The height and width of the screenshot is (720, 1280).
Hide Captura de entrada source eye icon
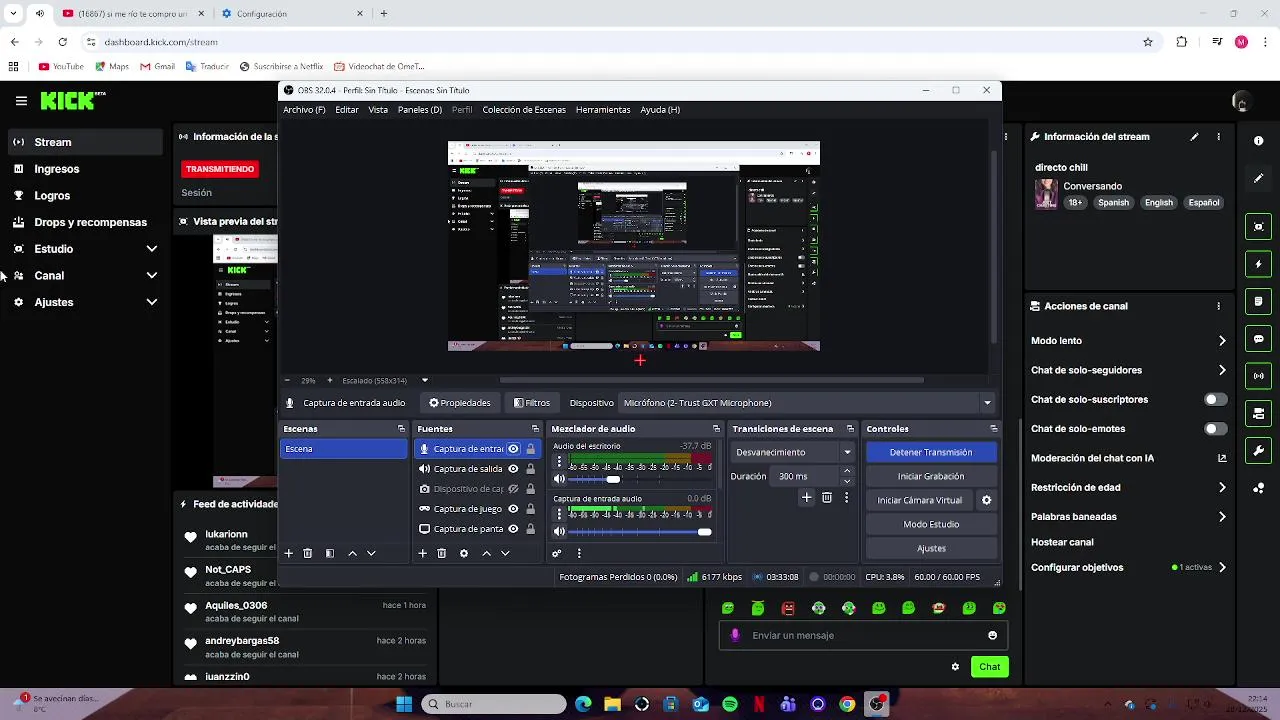(513, 449)
